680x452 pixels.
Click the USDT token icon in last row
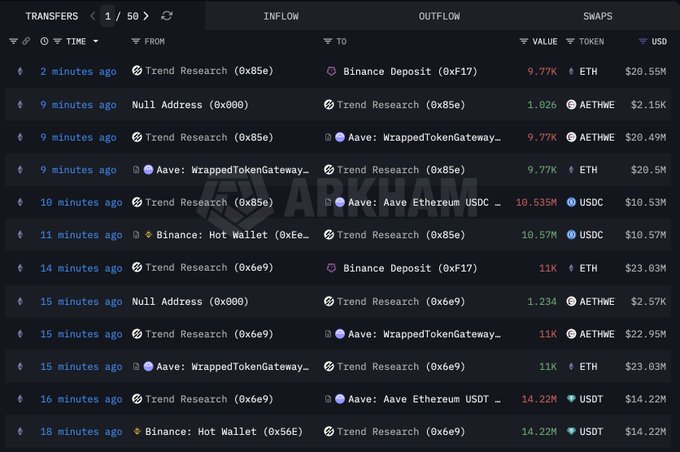572,432
